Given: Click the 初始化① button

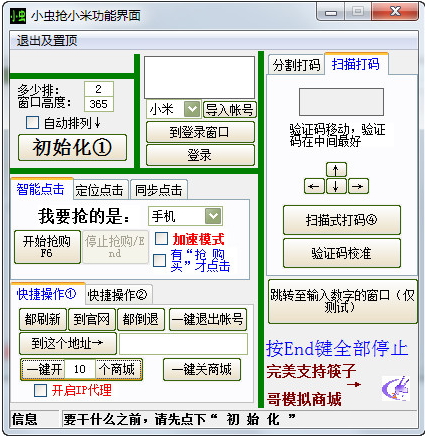Looking at the screenshot, I should pos(72,147).
